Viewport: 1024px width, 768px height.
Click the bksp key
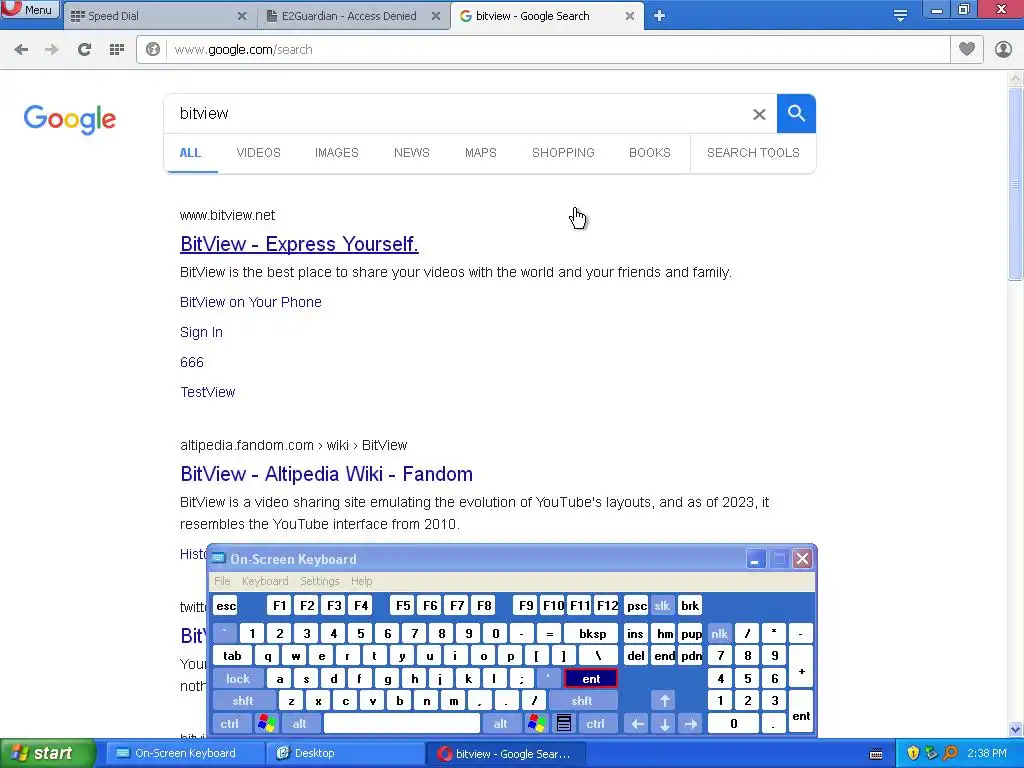pyautogui.click(x=592, y=634)
